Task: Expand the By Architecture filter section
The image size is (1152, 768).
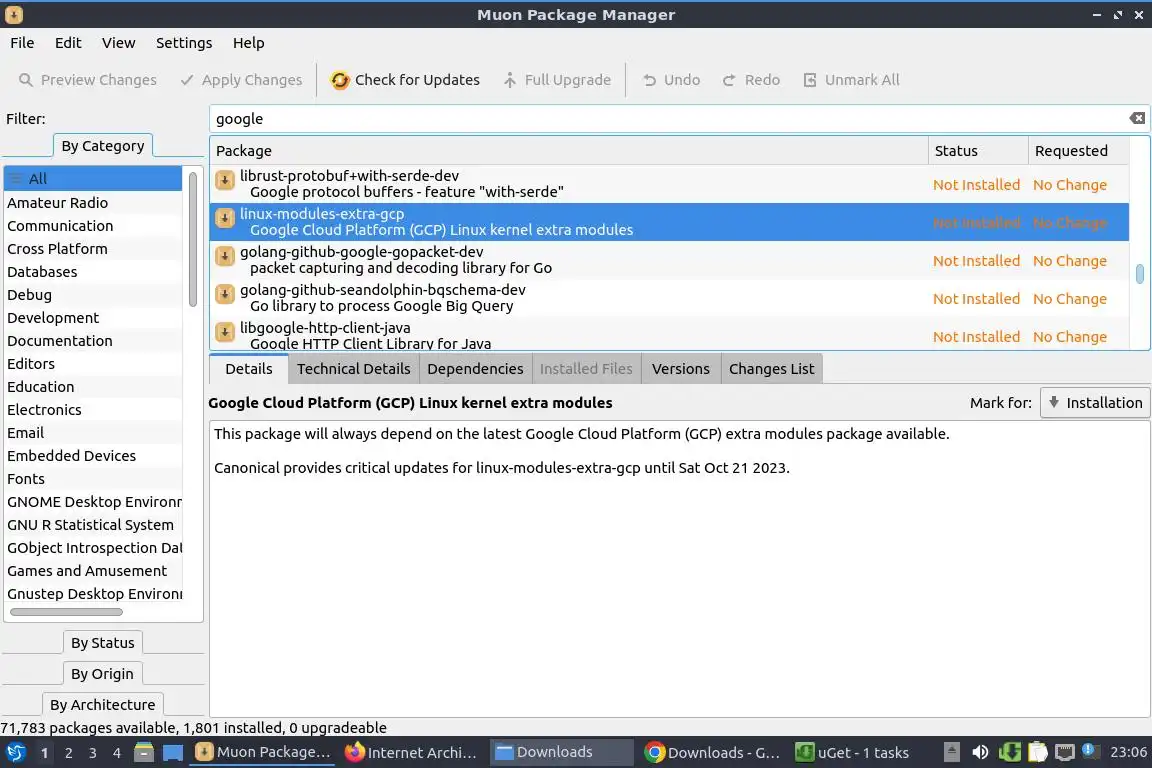Action: pos(103,704)
